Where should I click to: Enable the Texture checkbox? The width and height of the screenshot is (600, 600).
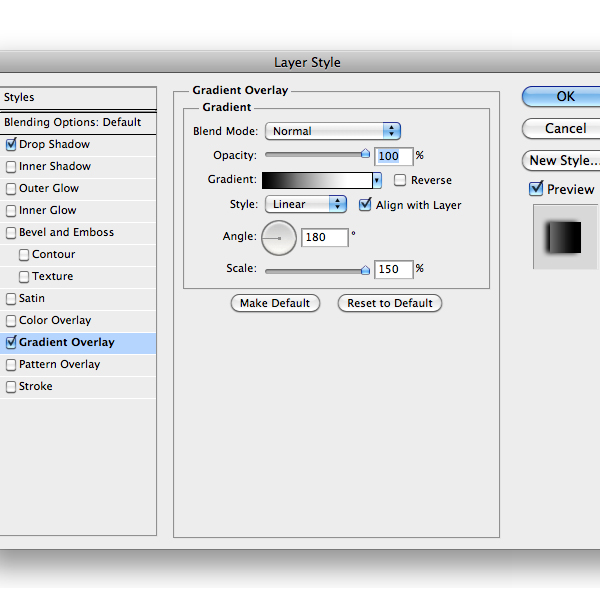pos(24,277)
